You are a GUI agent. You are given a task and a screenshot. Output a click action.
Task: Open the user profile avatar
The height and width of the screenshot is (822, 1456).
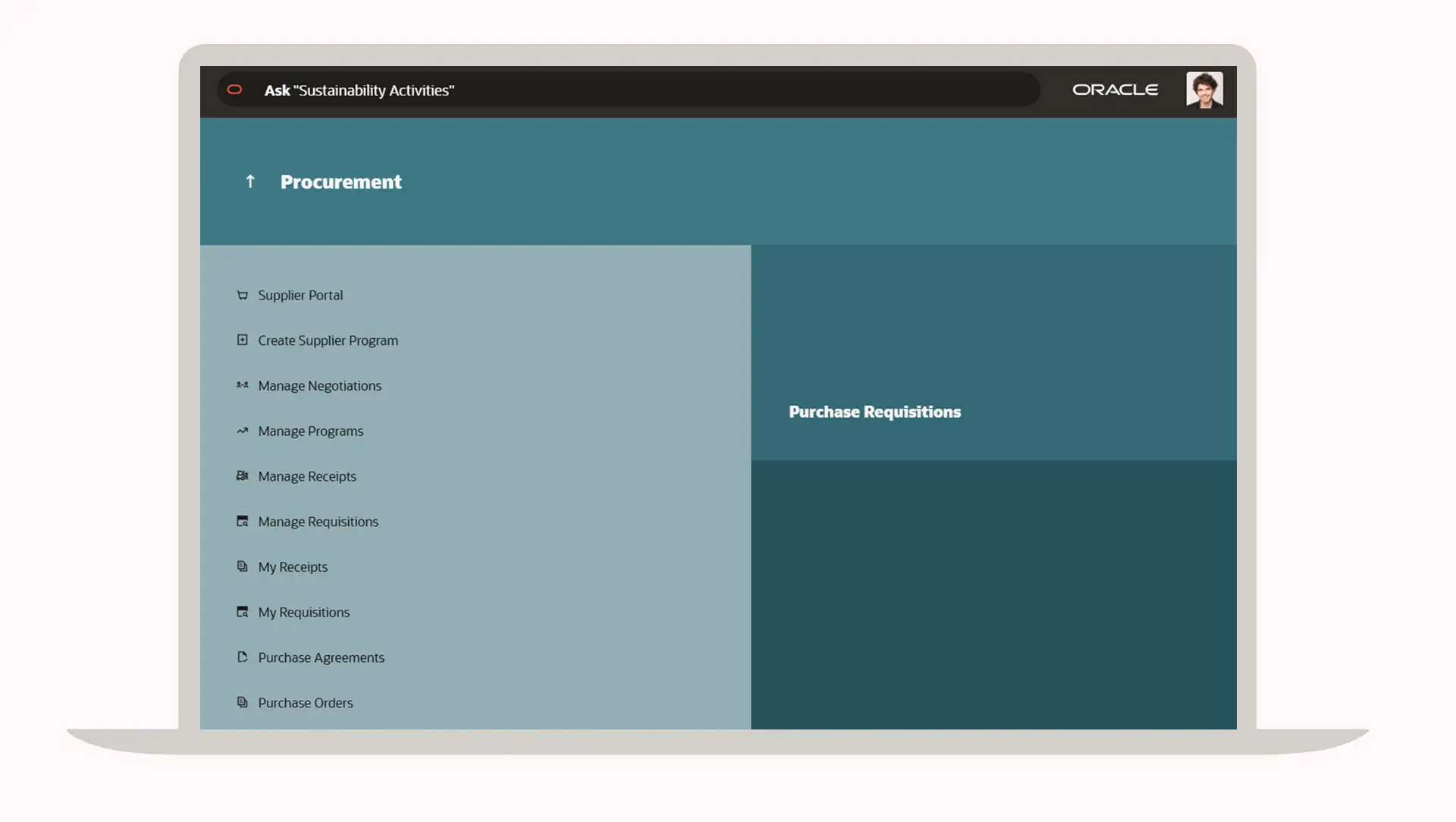click(1204, 90)
